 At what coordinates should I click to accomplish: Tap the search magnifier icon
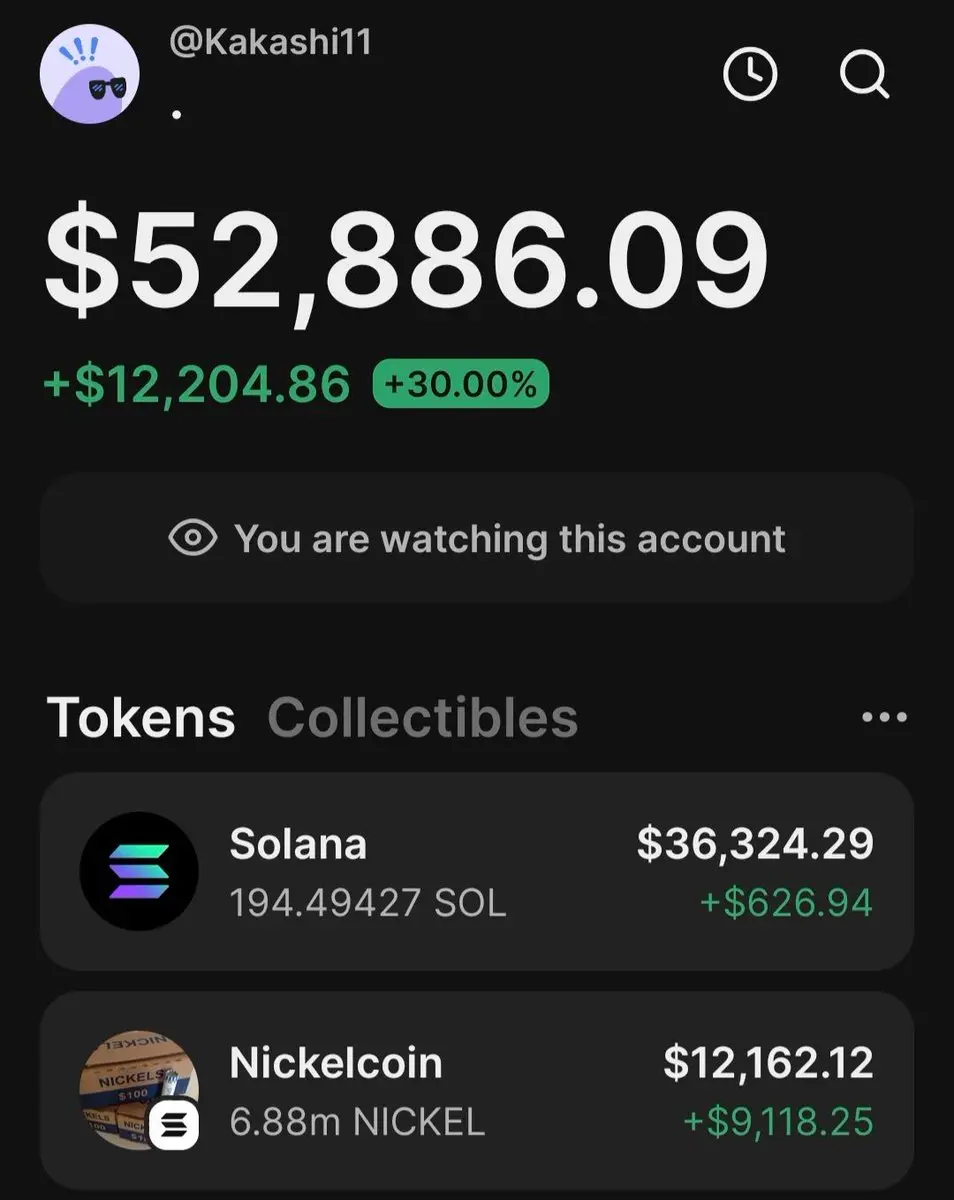863,74
